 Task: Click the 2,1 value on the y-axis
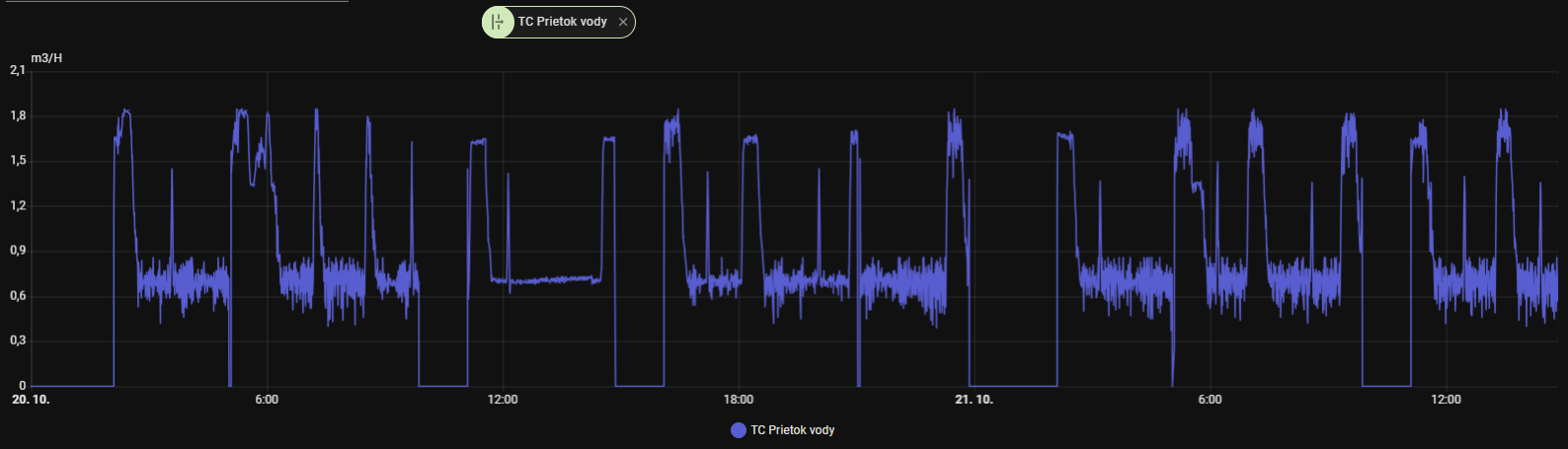[18, 70]
